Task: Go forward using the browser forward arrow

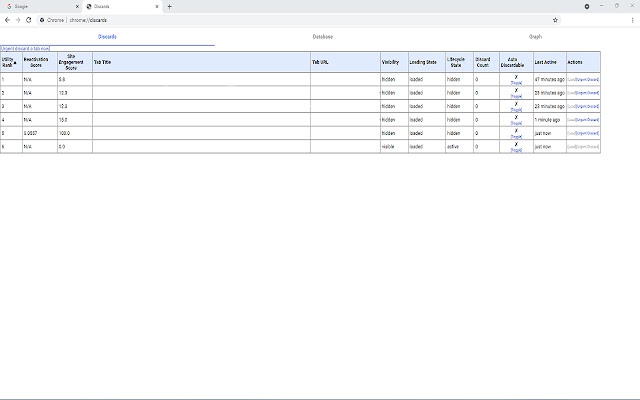Action: tap(18, 20)
